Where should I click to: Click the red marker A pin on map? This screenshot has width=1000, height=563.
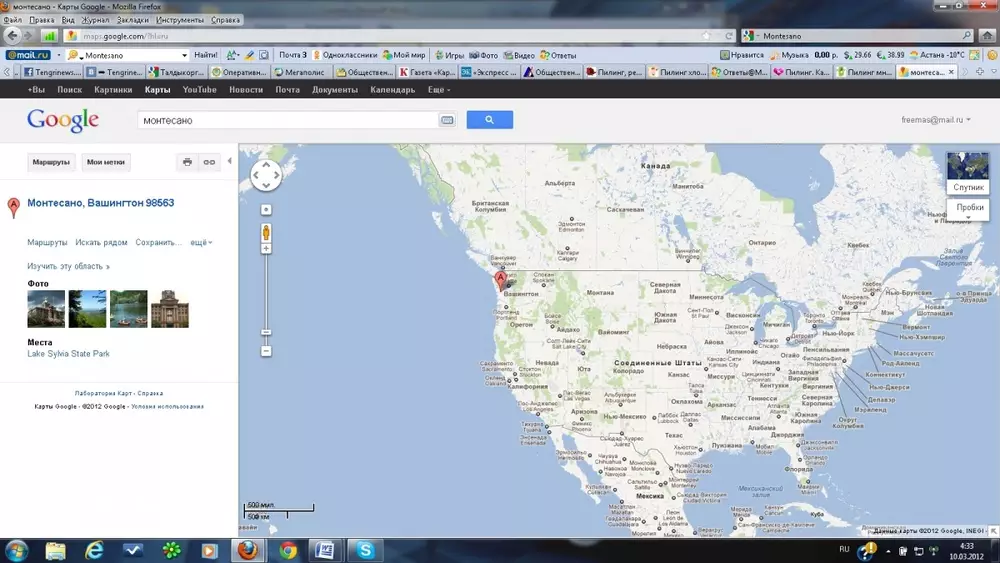502,280
